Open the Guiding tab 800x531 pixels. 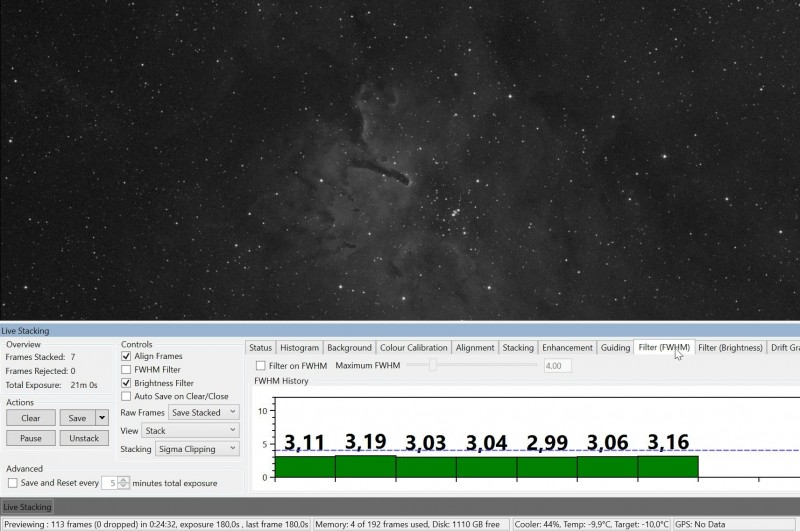[615, 347]
